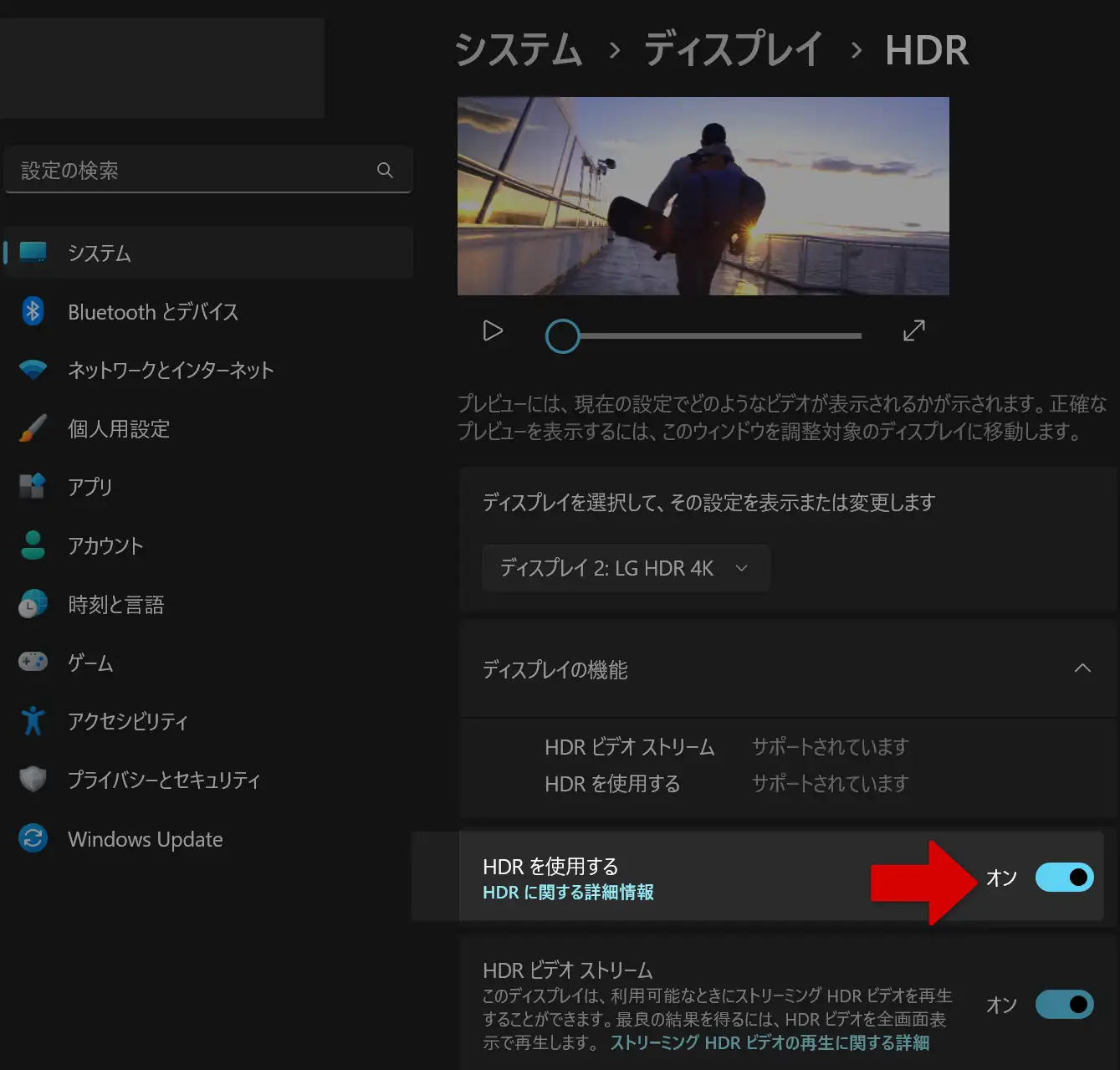
Task: Click the game controller icon
Action: pyautogui.click(x=33, y=662)
